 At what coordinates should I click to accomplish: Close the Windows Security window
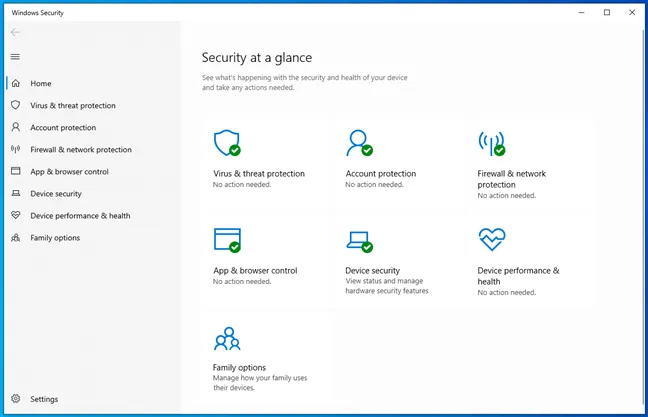(632, 12)
